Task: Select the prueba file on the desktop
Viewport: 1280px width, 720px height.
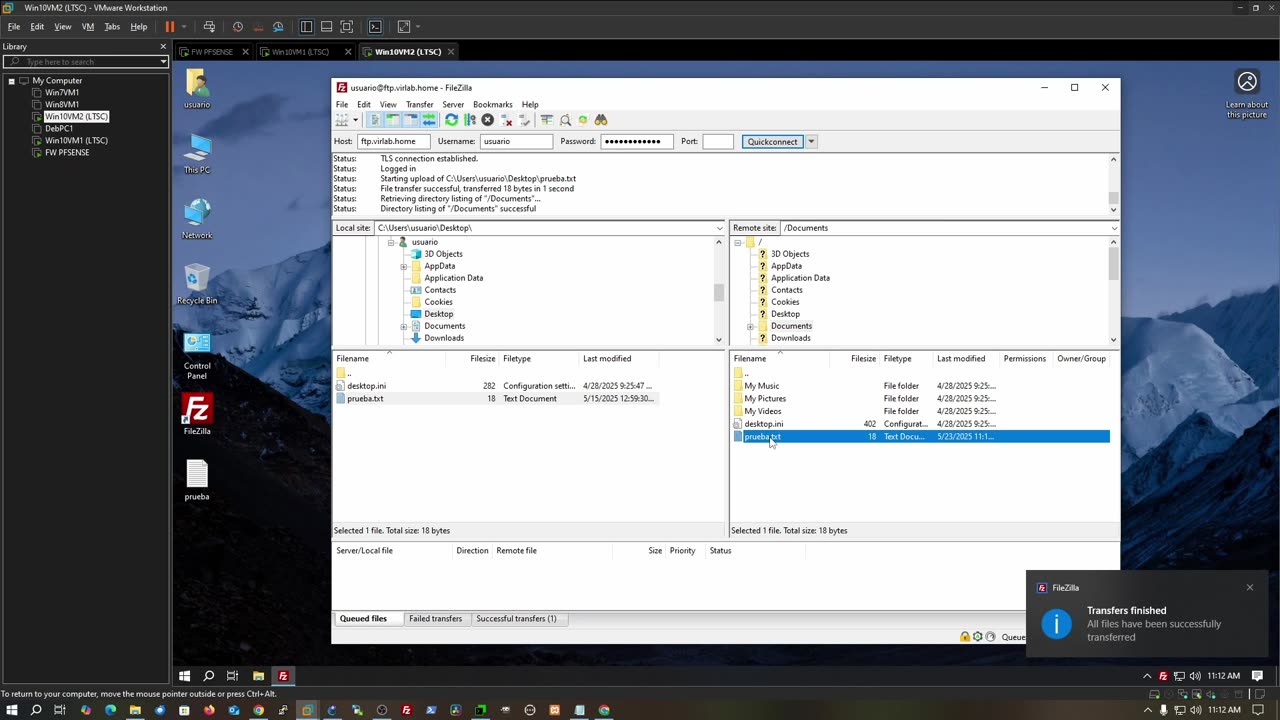Action: point(197,480)
